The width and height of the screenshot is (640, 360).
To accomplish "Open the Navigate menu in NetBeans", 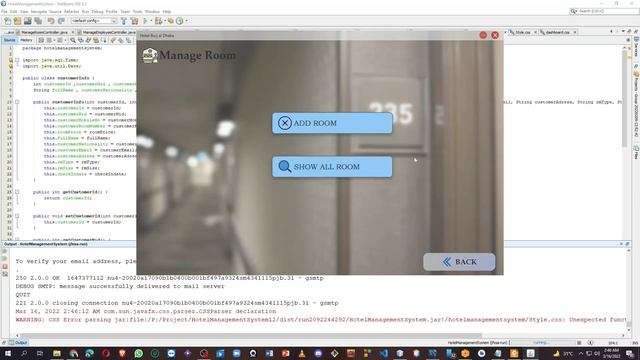I will (39, 11).
